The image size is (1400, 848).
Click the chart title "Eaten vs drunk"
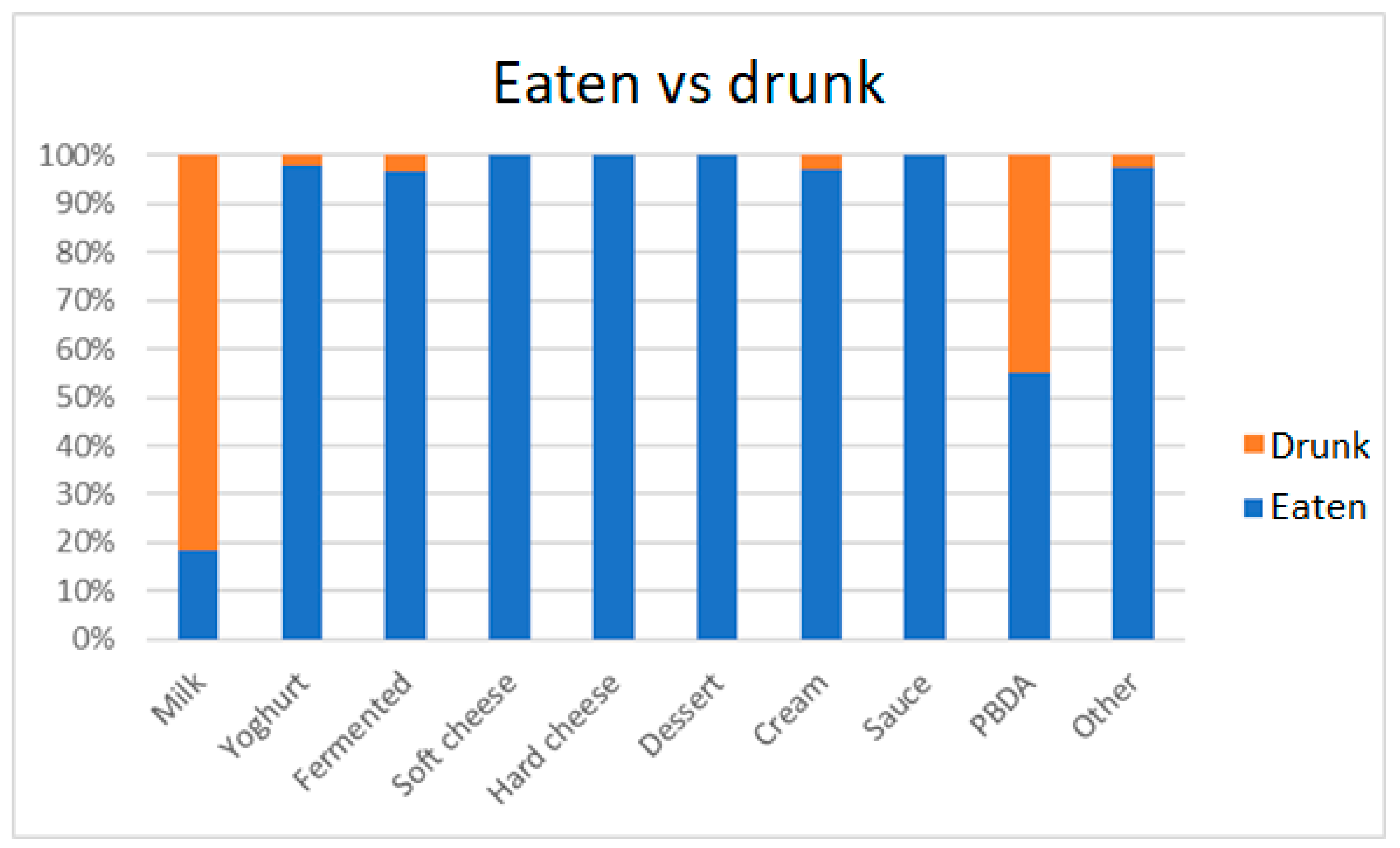click(688, 84)
